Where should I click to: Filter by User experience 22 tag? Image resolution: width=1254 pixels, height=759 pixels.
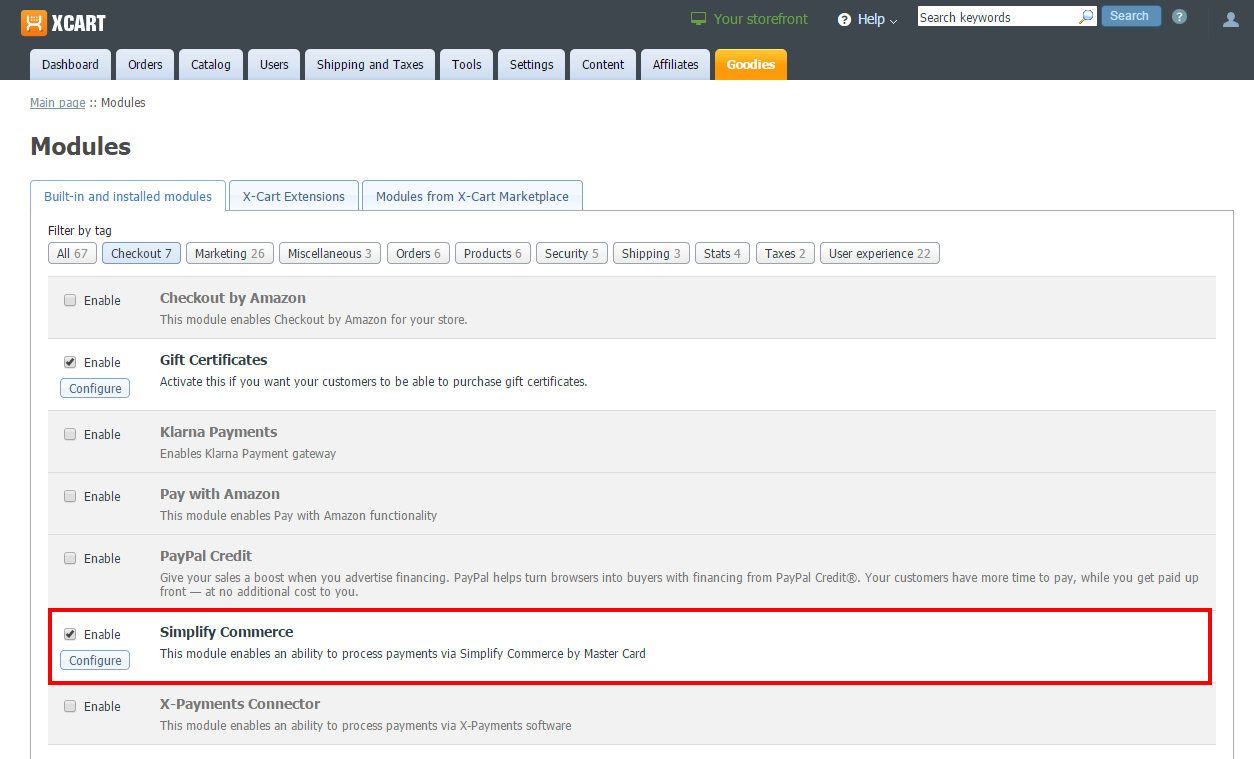(880, 253)
